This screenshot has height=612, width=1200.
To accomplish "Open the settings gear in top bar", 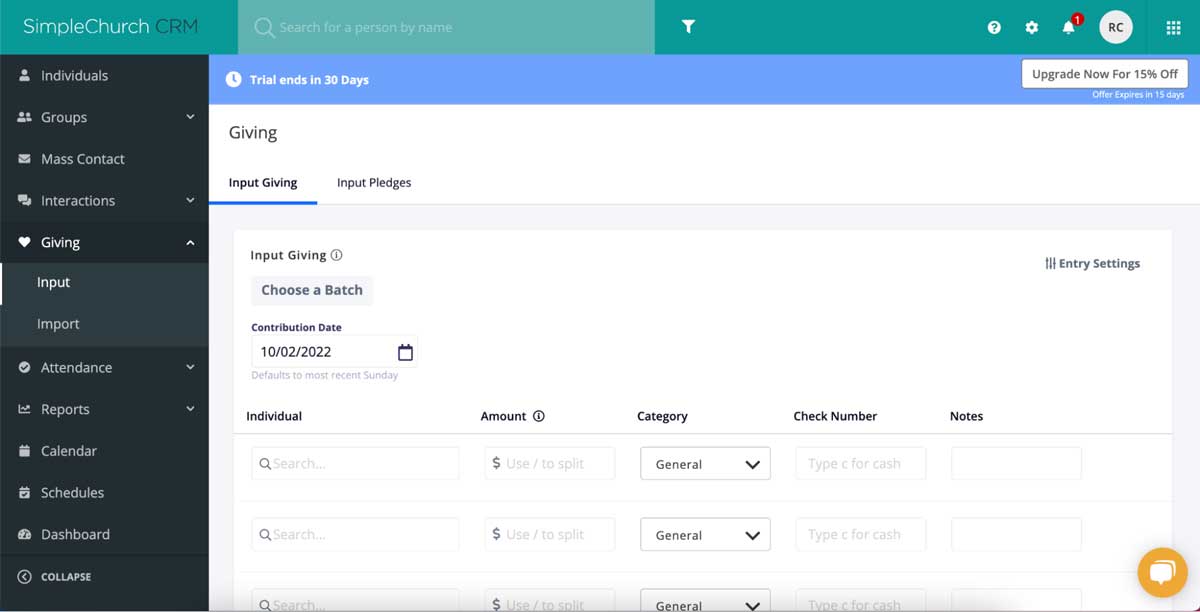I will [x=1031, y=27].
